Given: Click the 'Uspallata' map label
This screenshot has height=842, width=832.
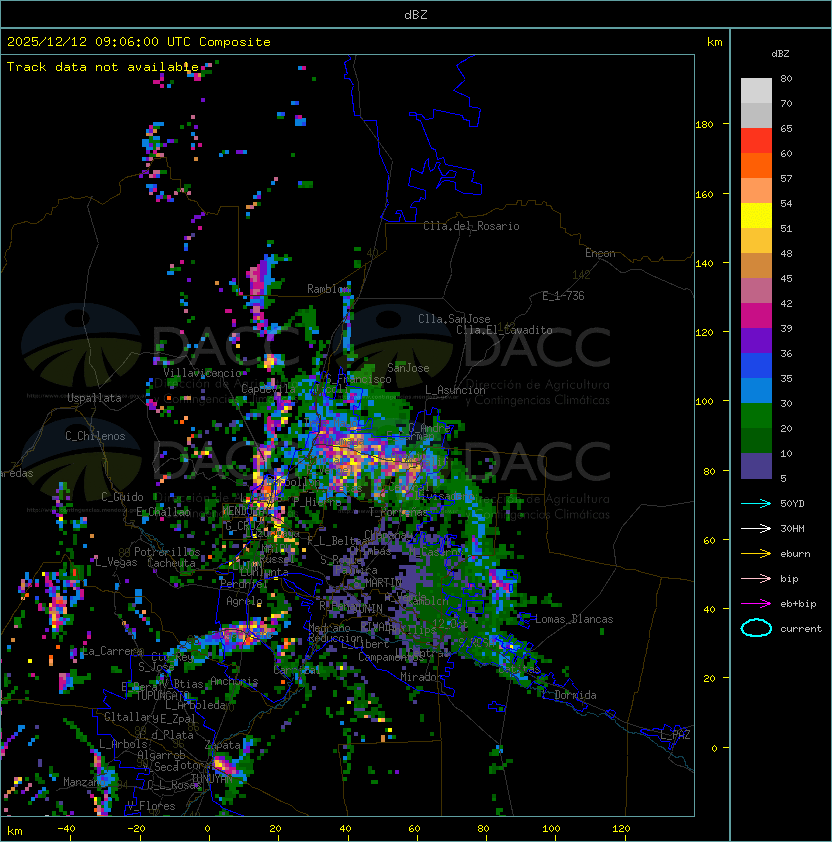Looking at the screenshot, I should click(94, 398).
